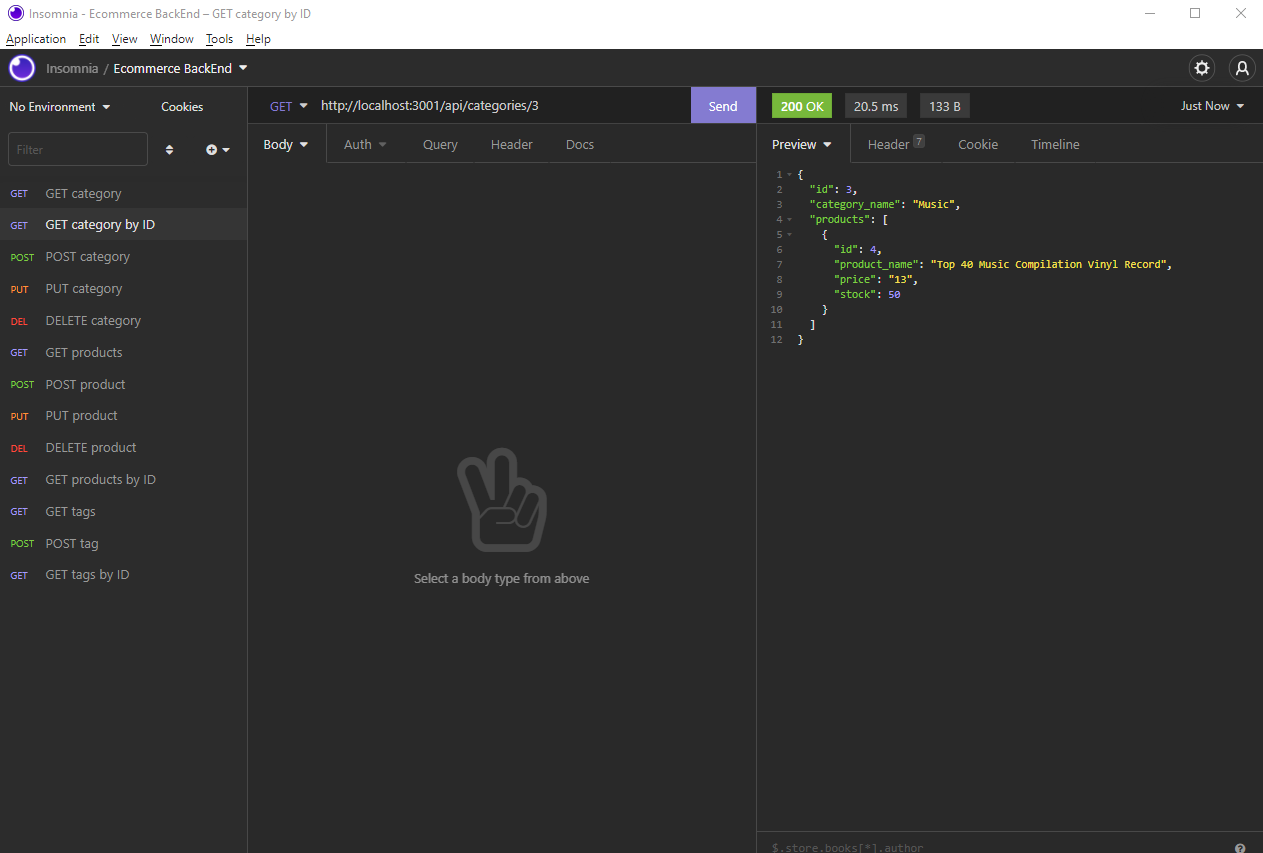
Task: Click the GET badge of GET products
Action: [x=19, y=352]
